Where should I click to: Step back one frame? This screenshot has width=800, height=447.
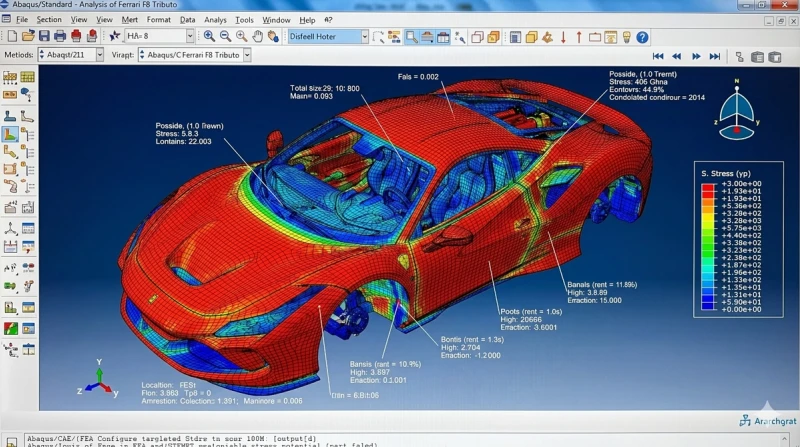677,56
